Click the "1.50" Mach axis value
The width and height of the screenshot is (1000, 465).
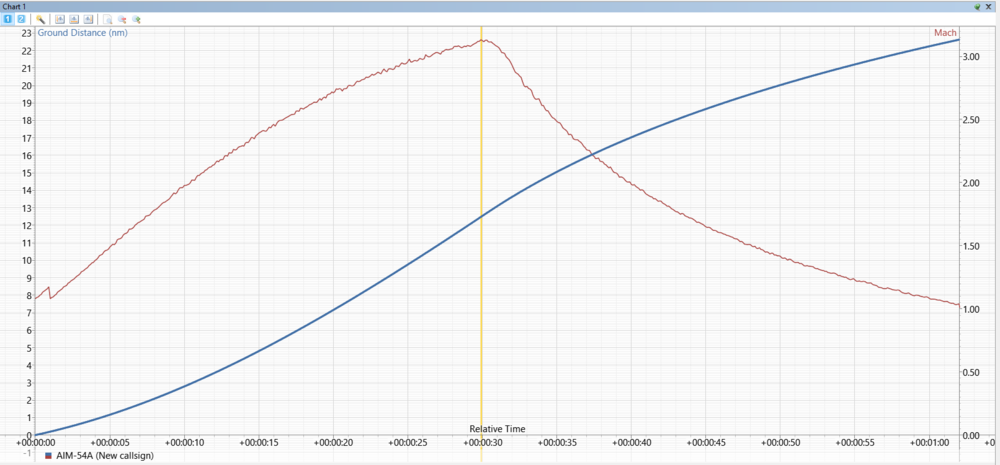tap(971, 246)
